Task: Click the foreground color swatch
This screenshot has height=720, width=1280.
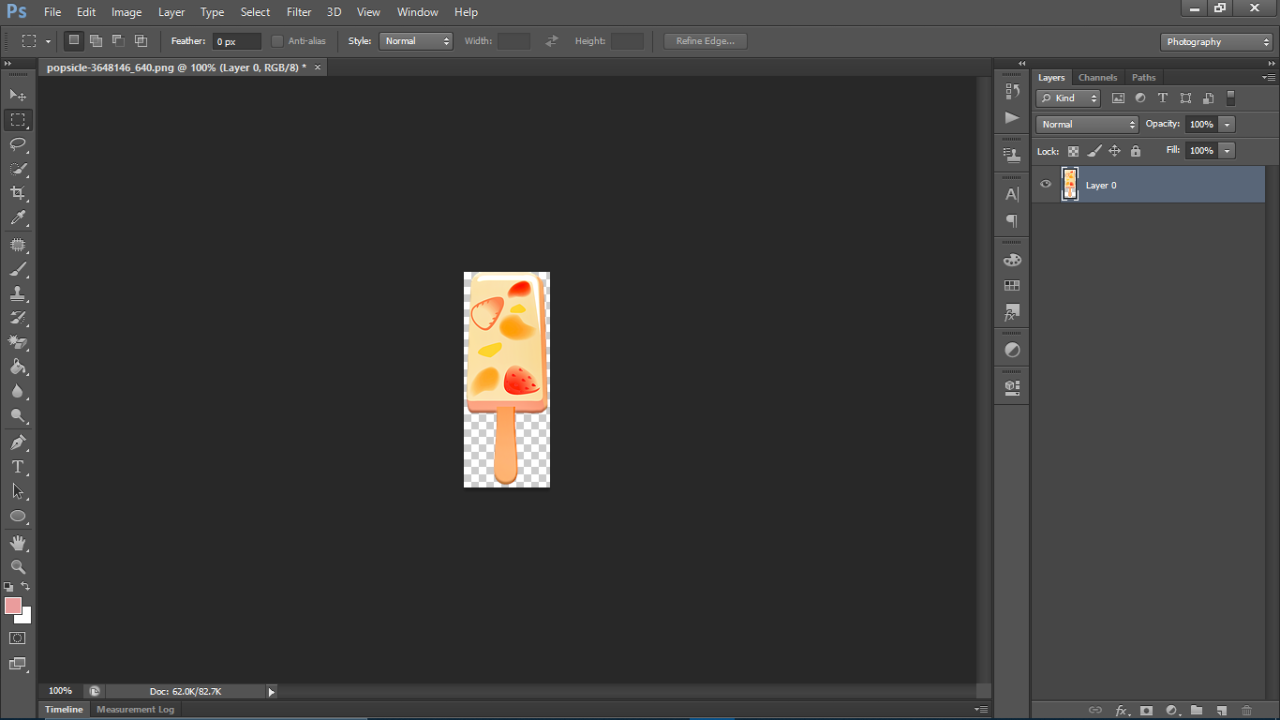Action: pyautogui.click(x=13, y=605)
